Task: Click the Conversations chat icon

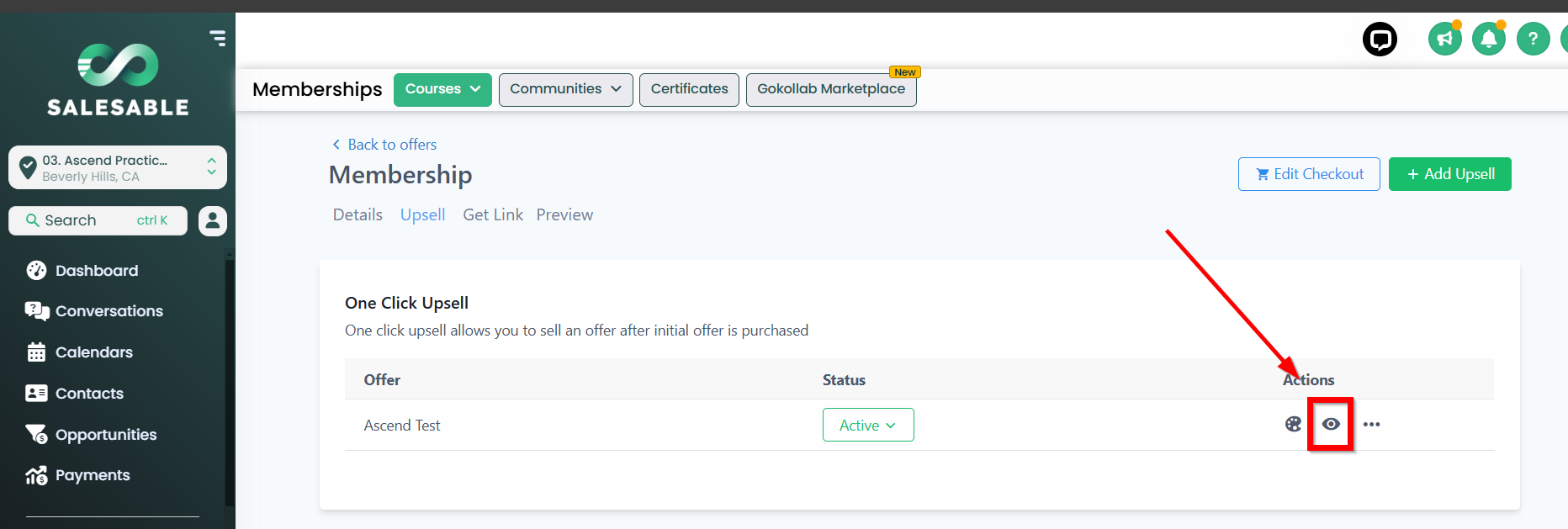Action: tap(37, 311)
